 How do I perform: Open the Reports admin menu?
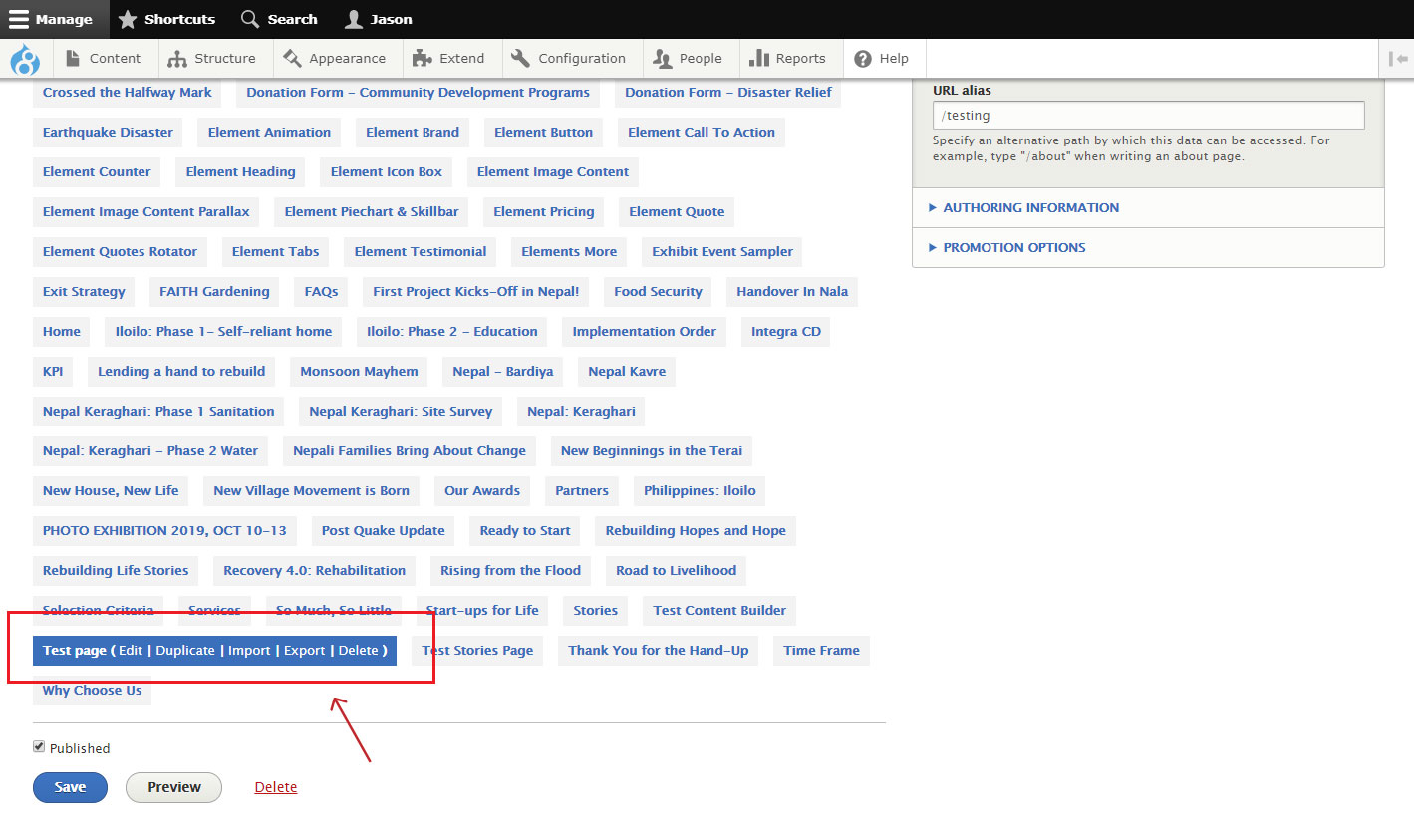click(787, 59)
